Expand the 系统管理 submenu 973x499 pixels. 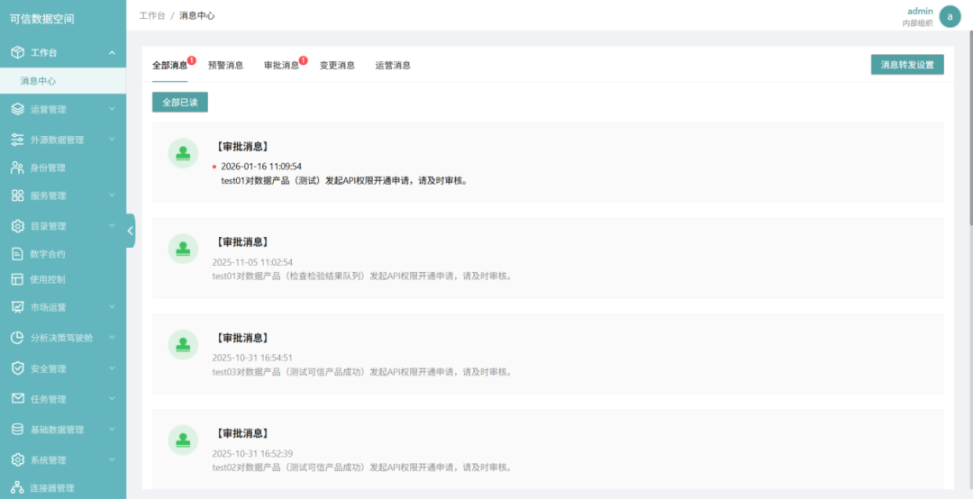[111, 460]
